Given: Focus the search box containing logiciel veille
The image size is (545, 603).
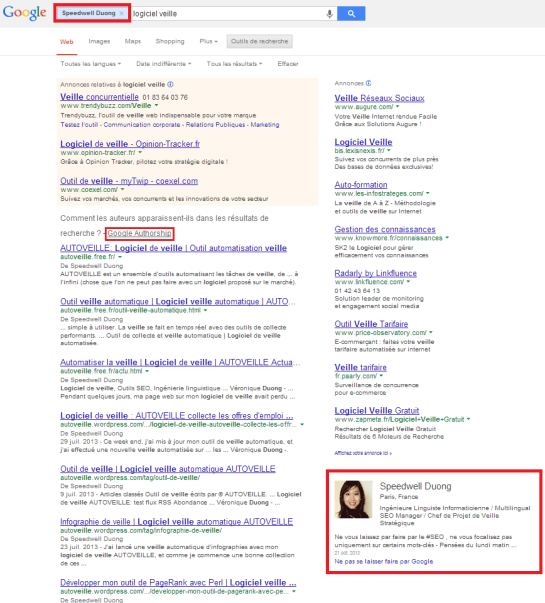Looking at the screenshot, I should [228, 14].
